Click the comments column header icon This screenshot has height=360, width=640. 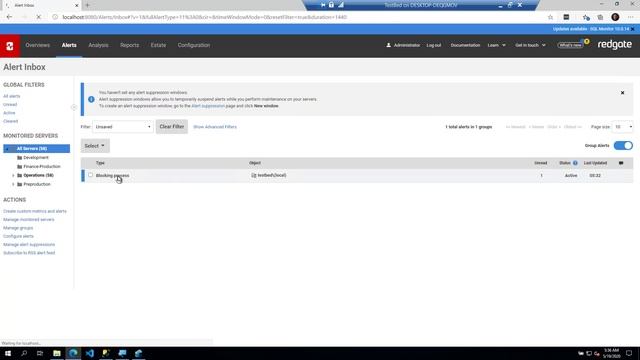click(621, 163)
